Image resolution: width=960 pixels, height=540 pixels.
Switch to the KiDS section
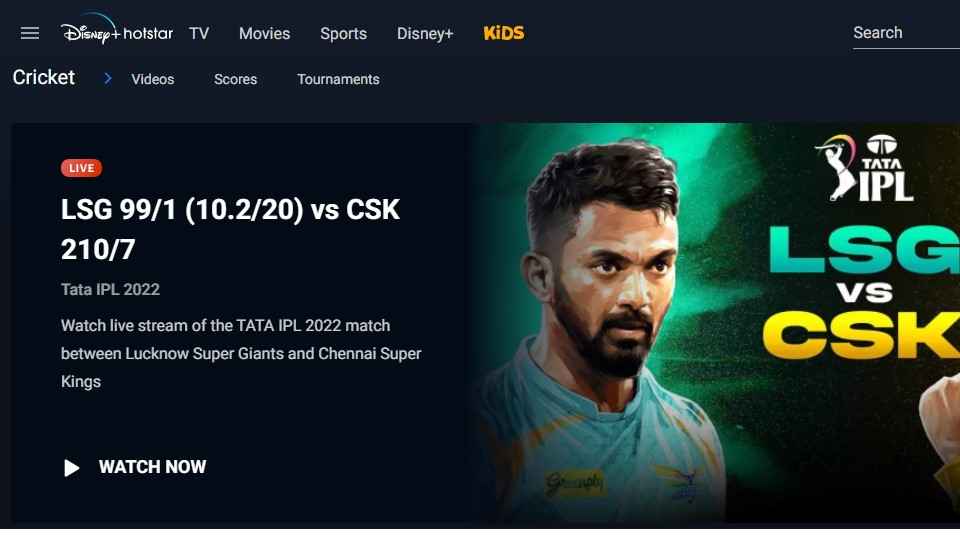pyautogui.click(x=504, y=33)
